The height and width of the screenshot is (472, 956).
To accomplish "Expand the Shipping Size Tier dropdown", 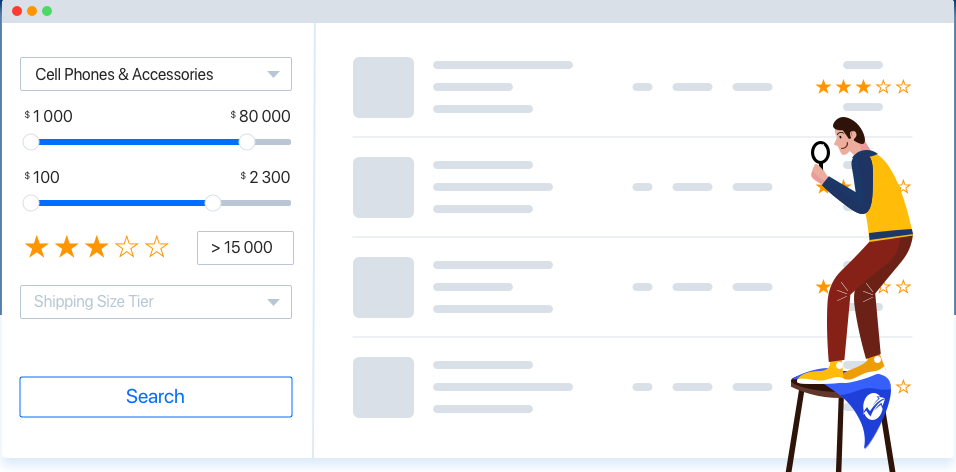I will 155,302.
